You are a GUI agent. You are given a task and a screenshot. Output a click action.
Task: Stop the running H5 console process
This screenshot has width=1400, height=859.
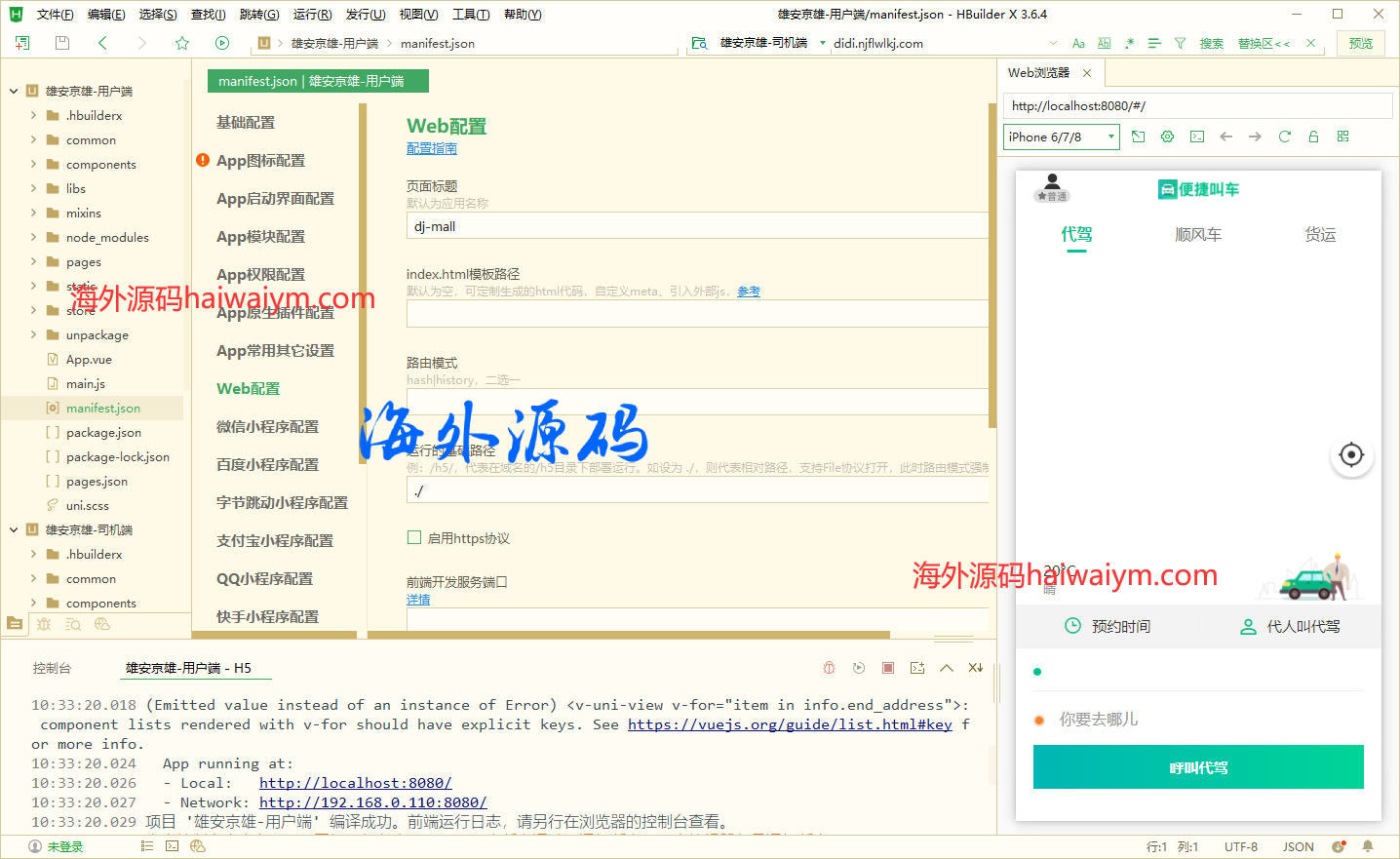[x=888, y=668]
